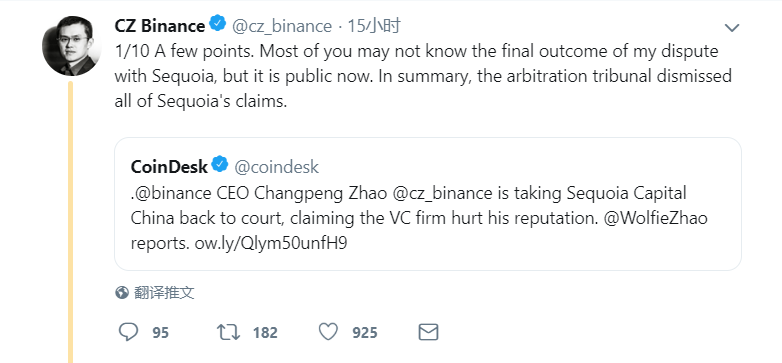Click the 15小时 tweet timestamp

tap(374, 26)
